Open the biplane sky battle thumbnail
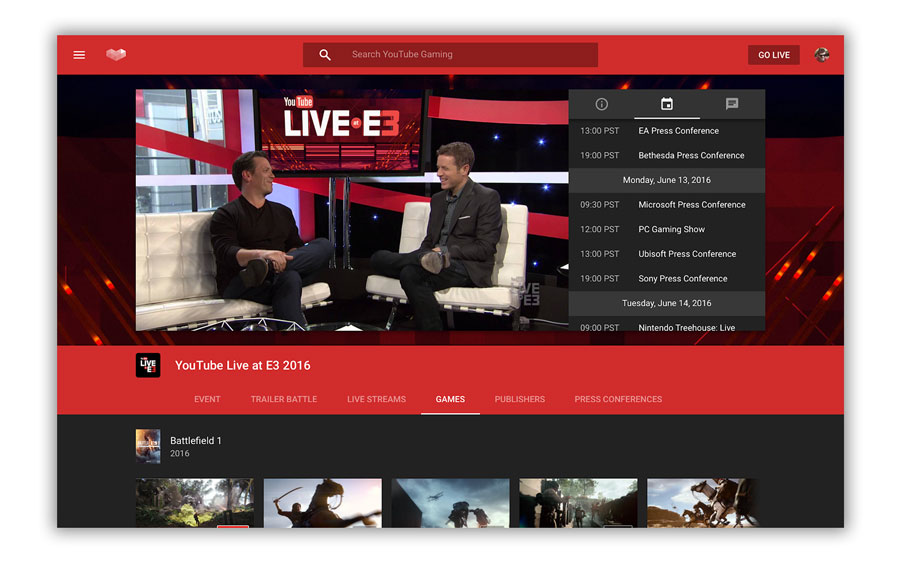 [x=451, y=503]
